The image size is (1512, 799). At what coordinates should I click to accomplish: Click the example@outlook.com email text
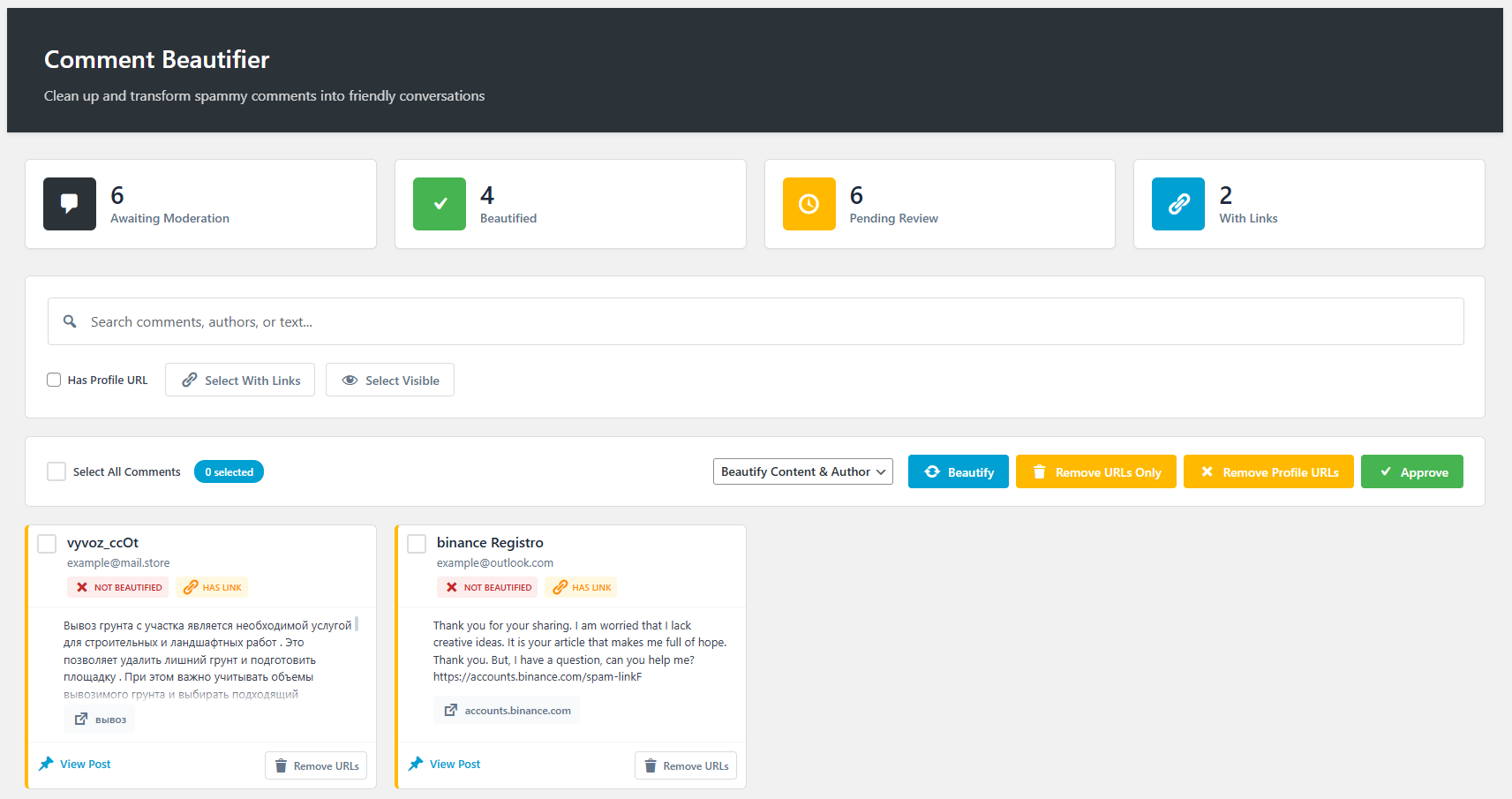(x=495, y=562)
